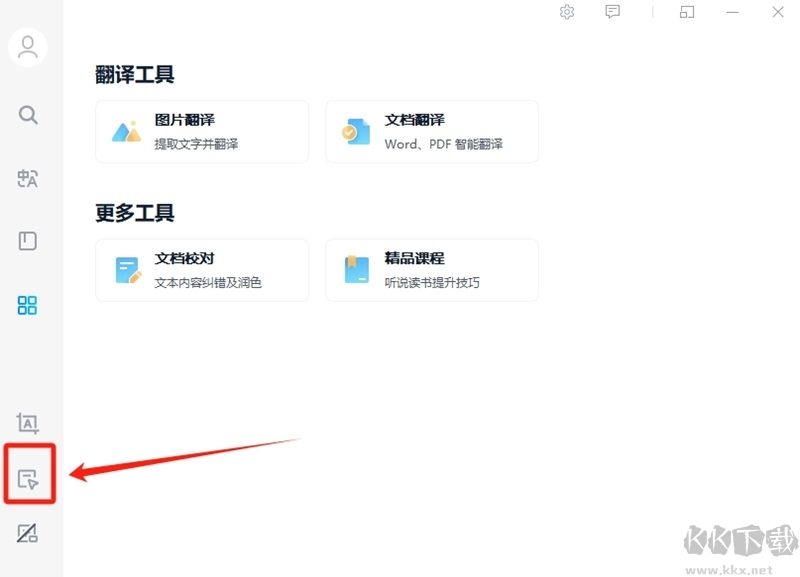Open the feedback message bubble
The width and height of the screenshot is (800, 577).
click(x=611, y=12)
